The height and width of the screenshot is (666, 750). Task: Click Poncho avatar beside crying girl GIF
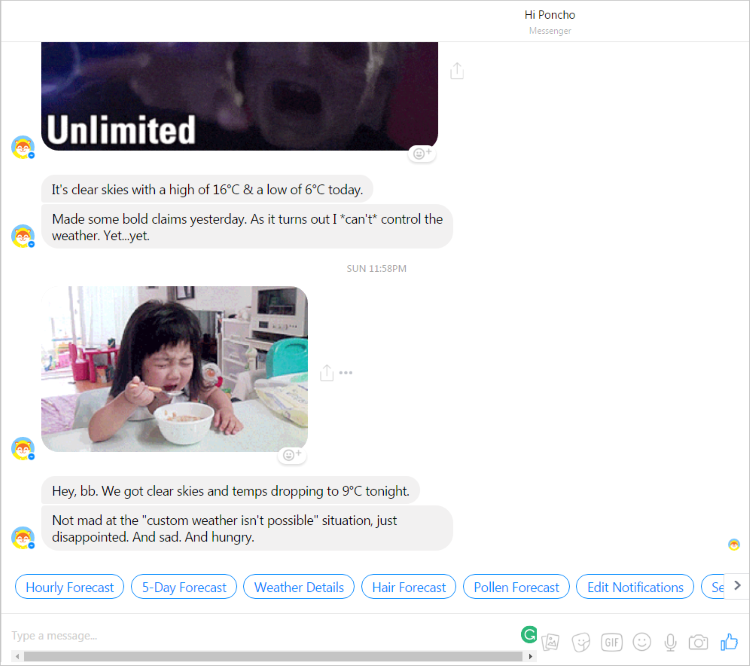click(x=23, y=449)
